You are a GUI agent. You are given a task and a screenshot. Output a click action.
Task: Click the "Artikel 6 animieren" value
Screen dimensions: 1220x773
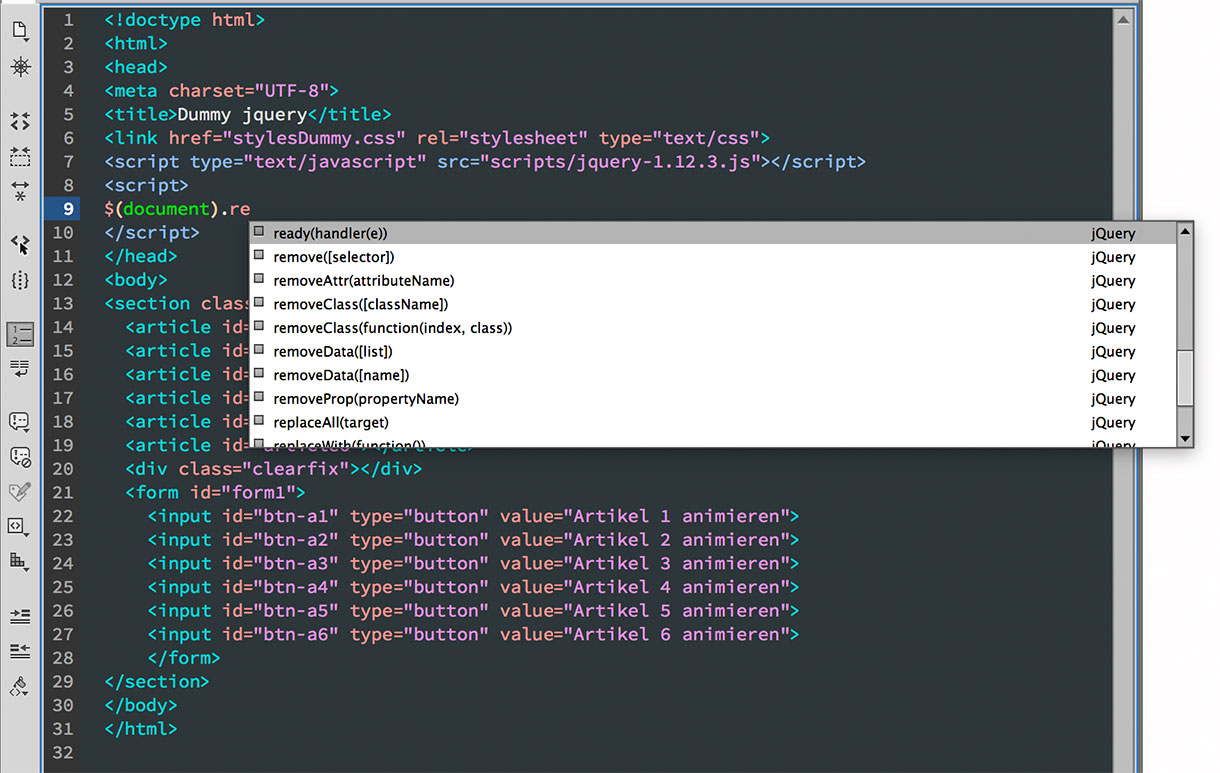pyautogui.click(x=675, y=635)
